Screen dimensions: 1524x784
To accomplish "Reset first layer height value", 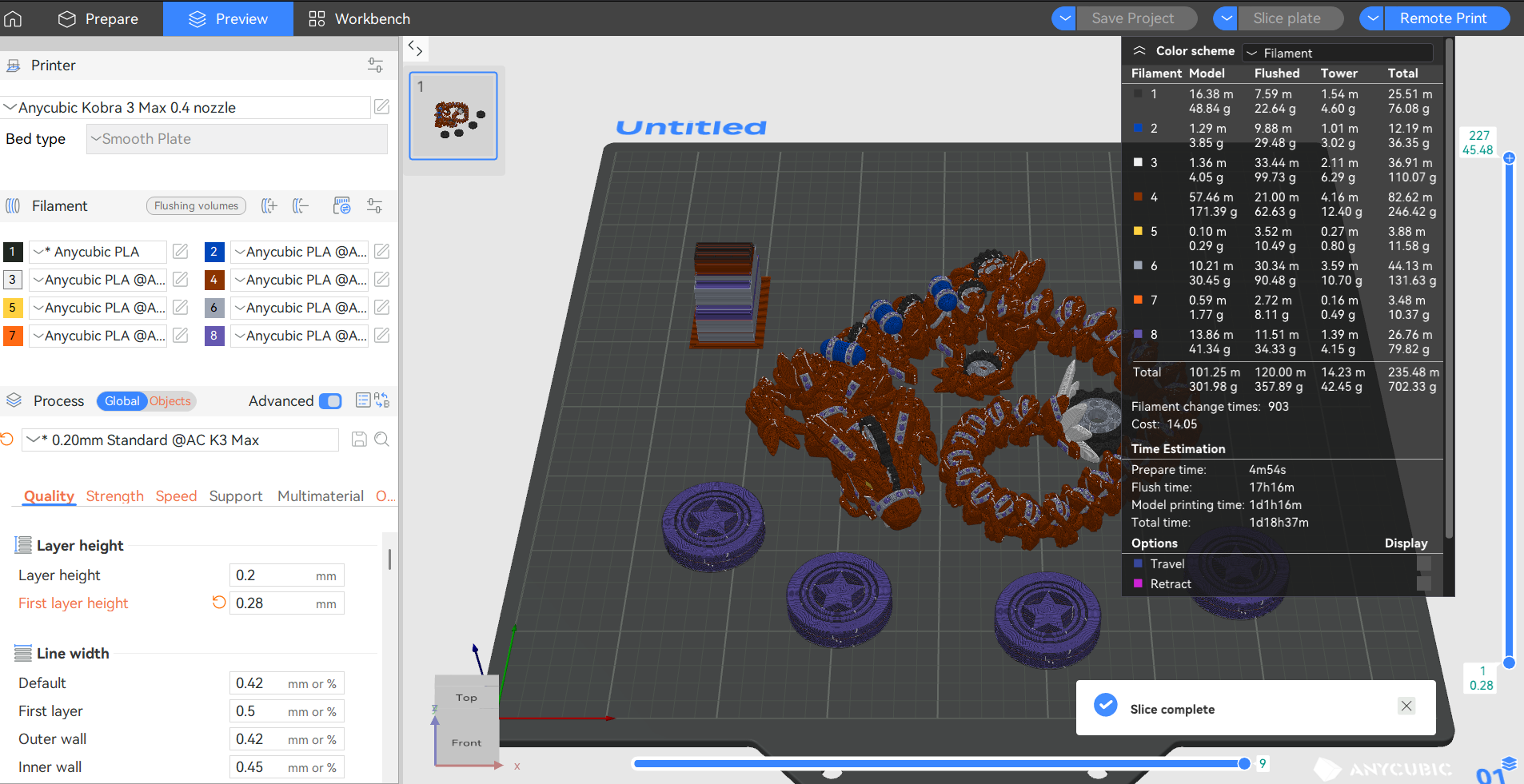I will click(218, 603).
